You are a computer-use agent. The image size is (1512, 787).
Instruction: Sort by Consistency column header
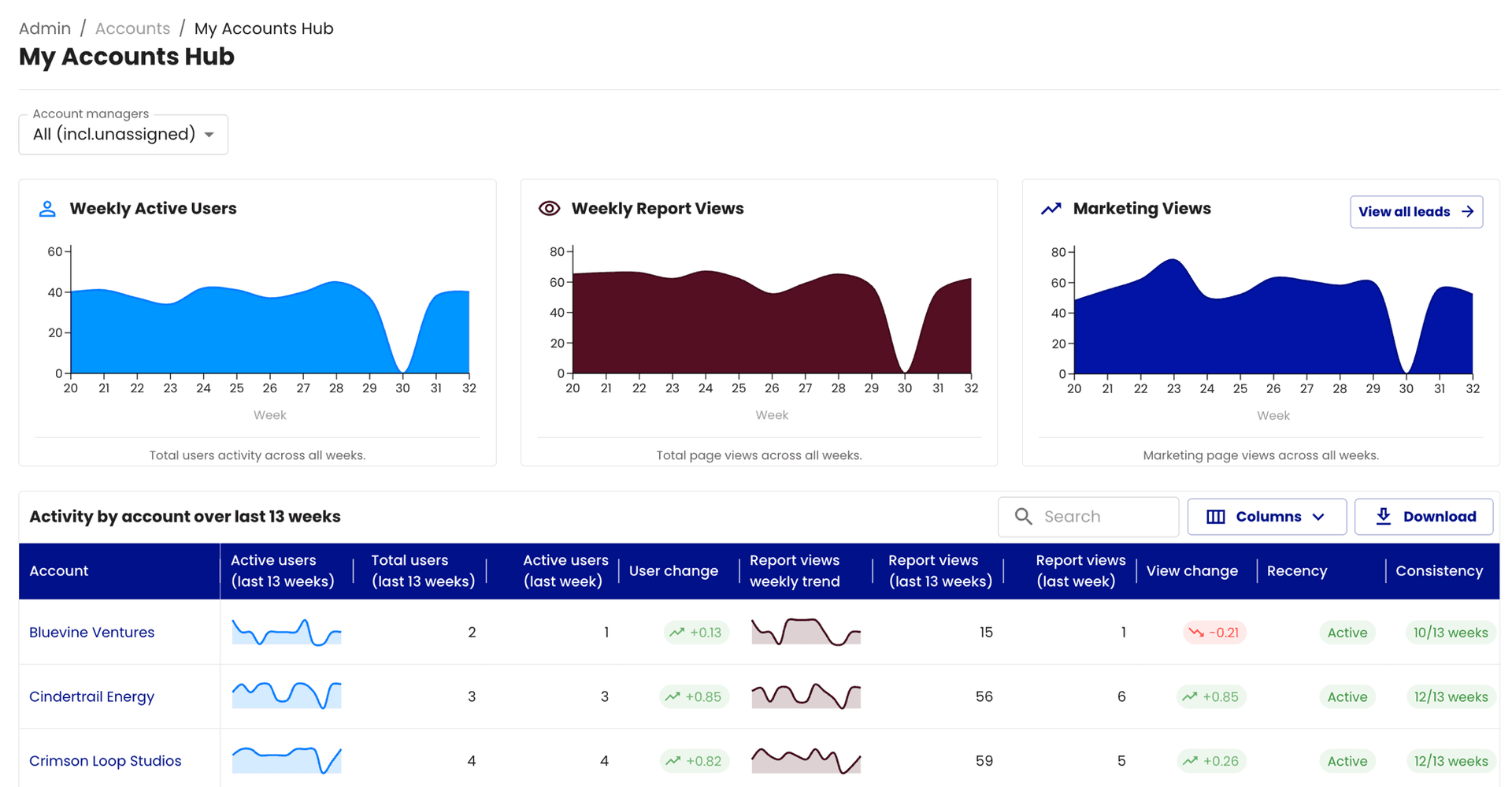(x=1439, y=571)
